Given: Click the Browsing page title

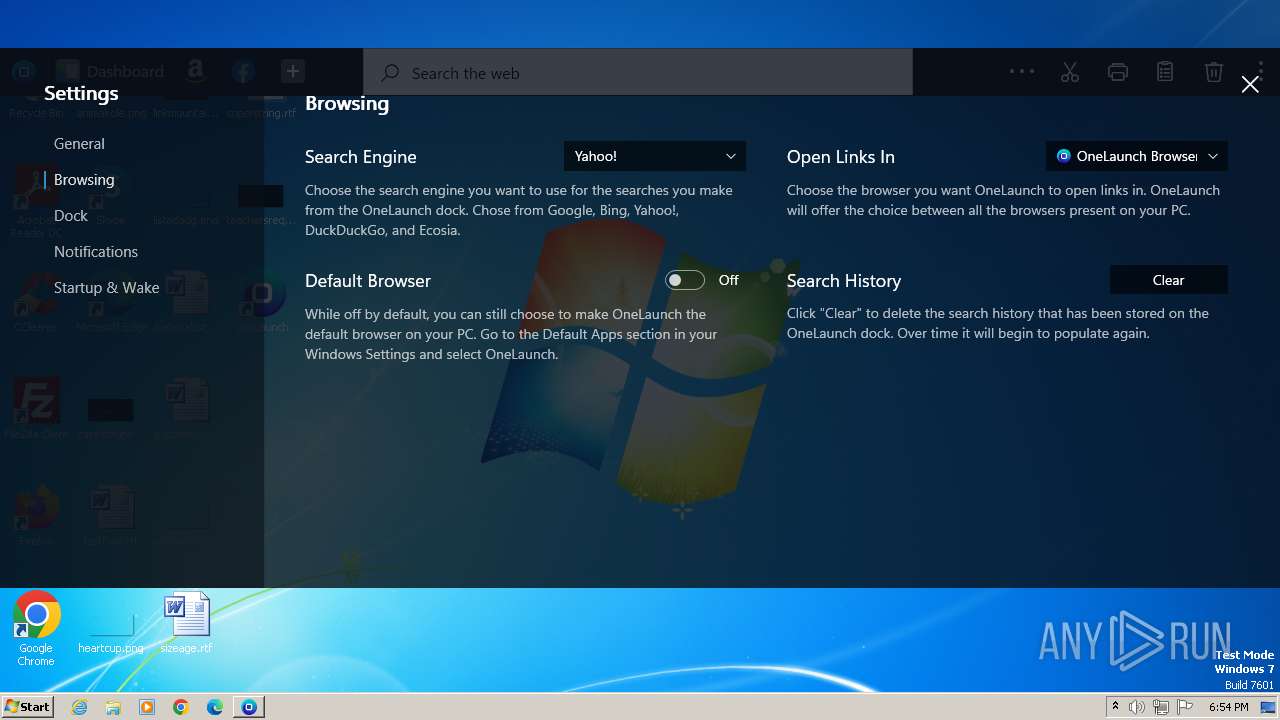Looking at the screenshot, I should 347,103.
